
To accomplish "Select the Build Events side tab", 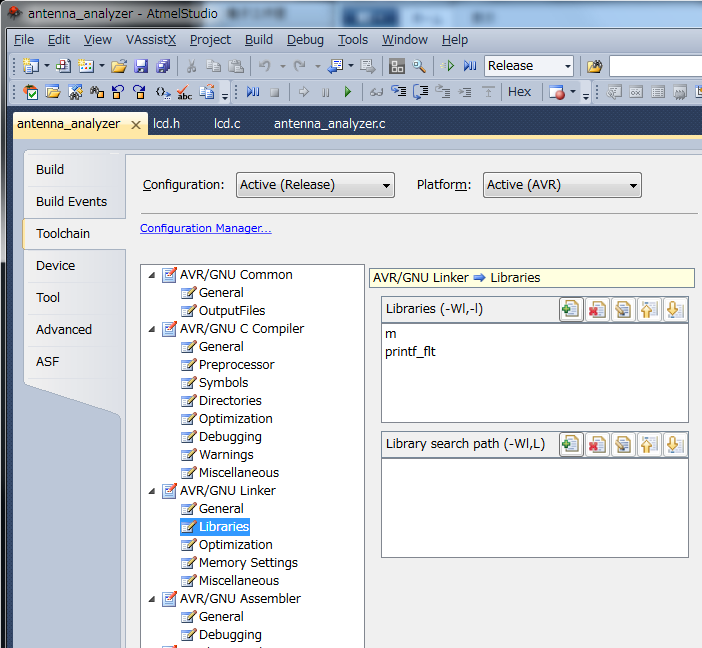I will point(72,202).
